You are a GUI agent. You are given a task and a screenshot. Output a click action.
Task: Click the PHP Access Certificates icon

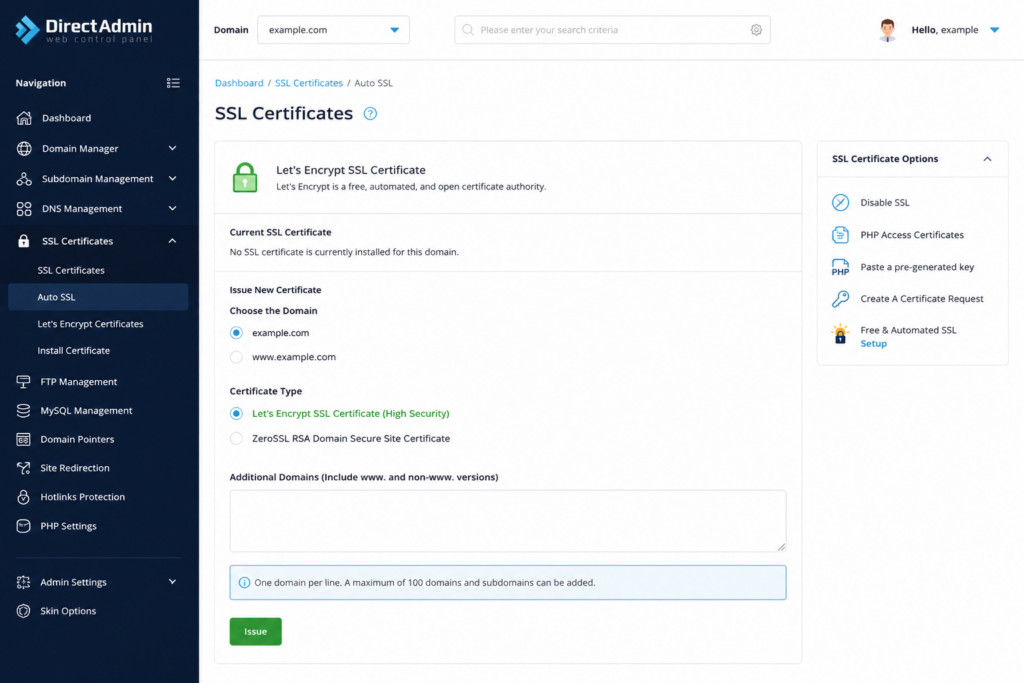[x=840, y=234]
